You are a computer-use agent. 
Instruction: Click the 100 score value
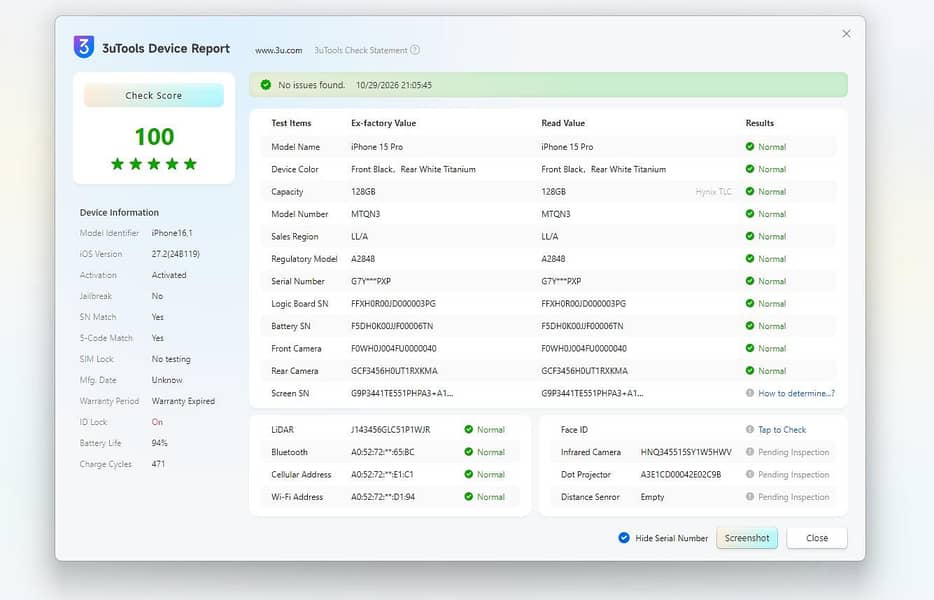point(154,136)
